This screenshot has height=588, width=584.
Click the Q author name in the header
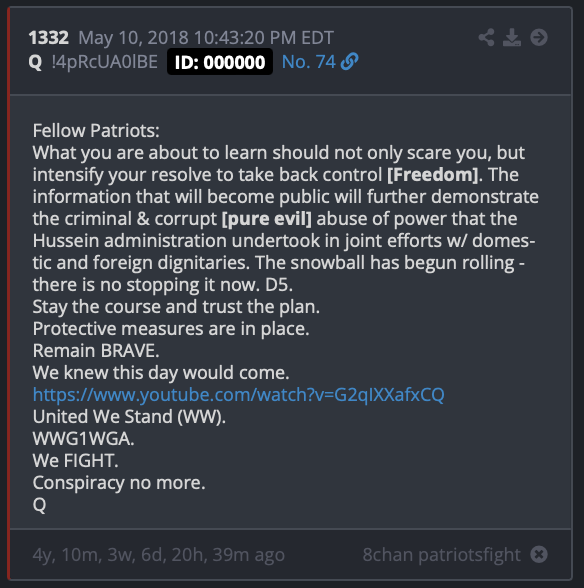point(35,62)
